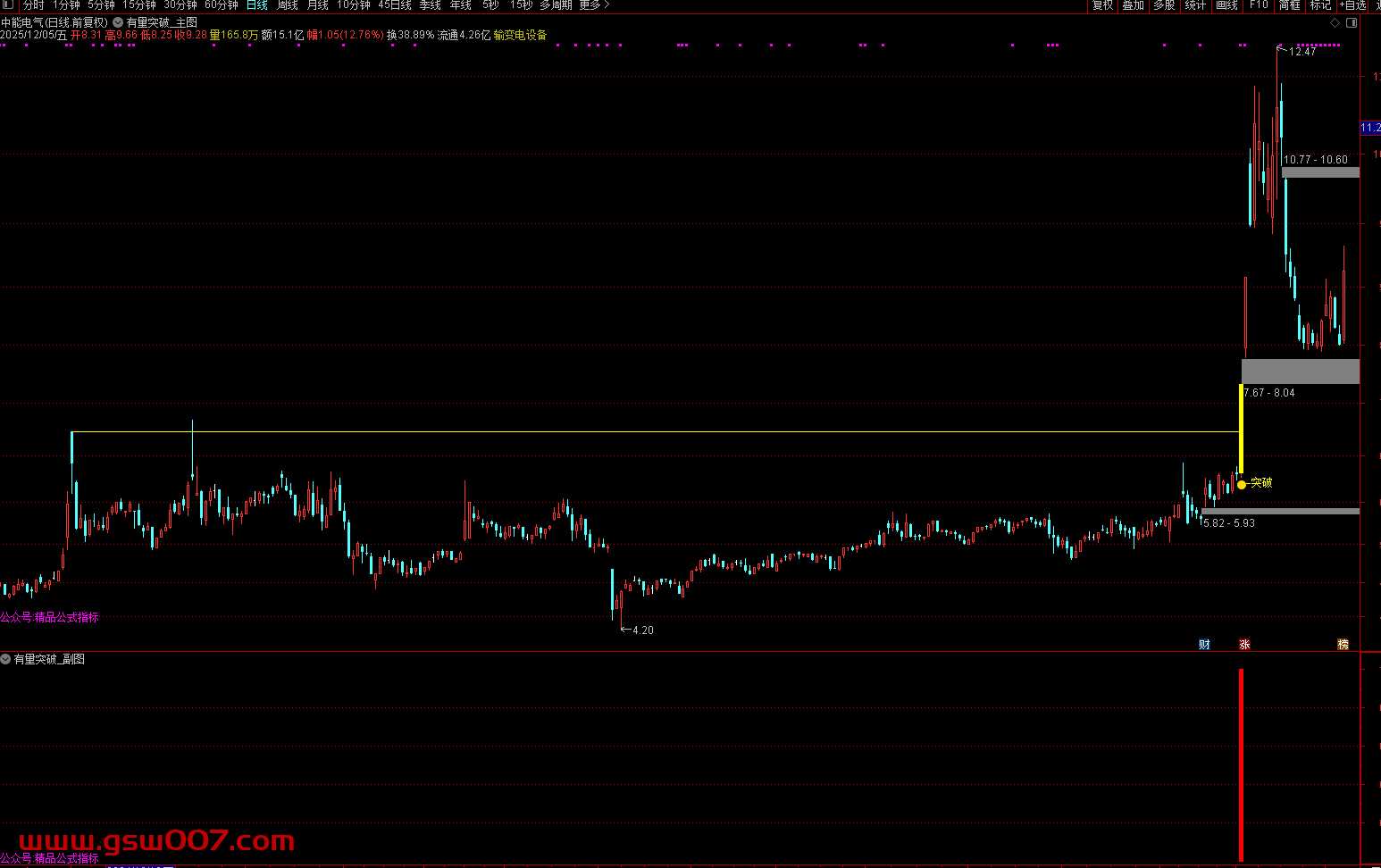
Task: Expand the 有量突破_主图 indicator dropdown
Action: pos(118,22)
